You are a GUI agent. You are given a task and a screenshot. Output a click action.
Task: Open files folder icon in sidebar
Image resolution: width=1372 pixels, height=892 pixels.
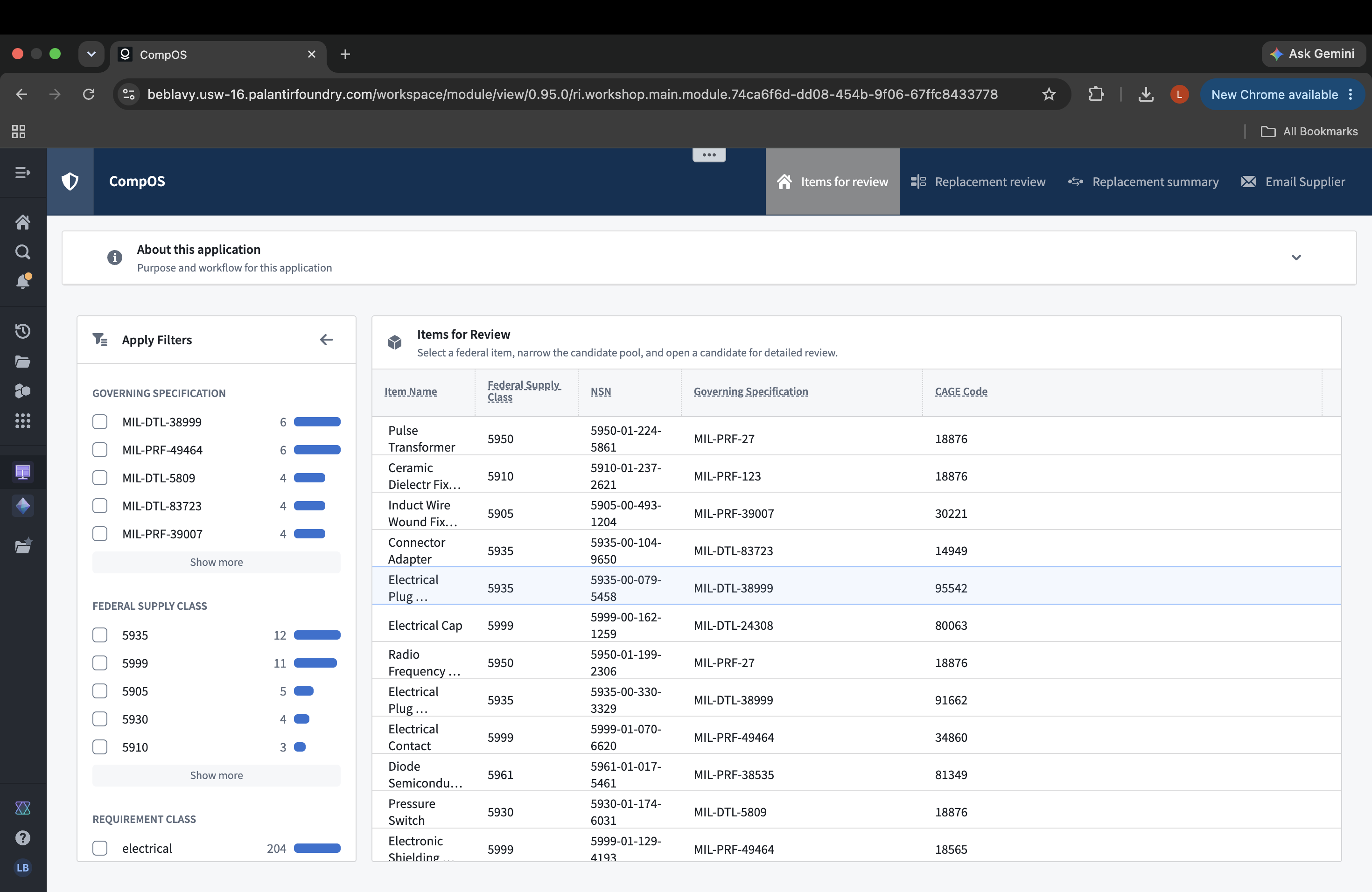pos(22,361)
